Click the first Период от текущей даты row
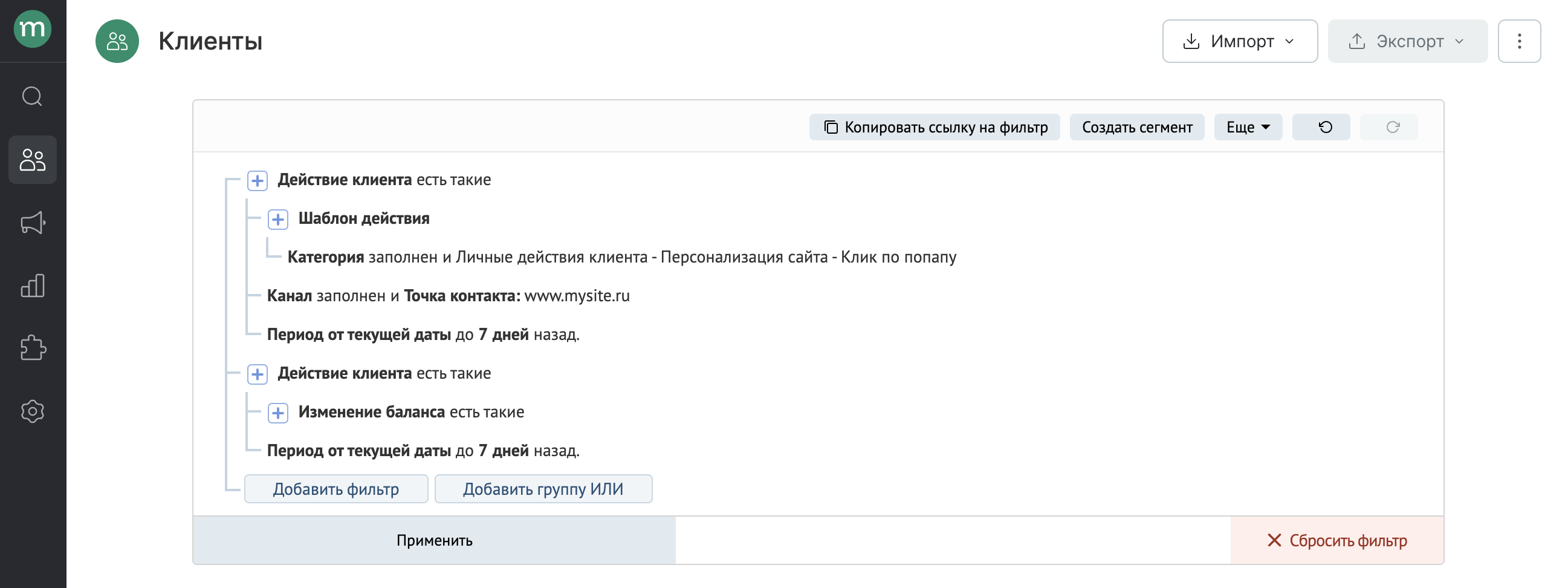Image resolution: width=1568 pixels, height=588 pixels. pos(423,335)
